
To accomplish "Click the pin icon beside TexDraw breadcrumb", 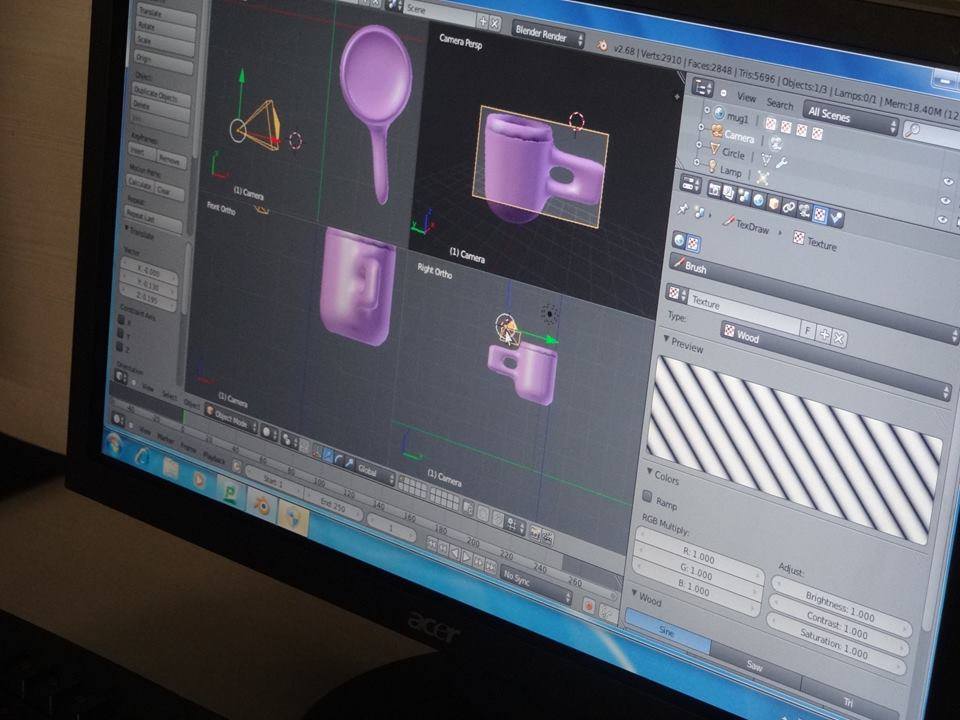I will (x=683, y=209).
